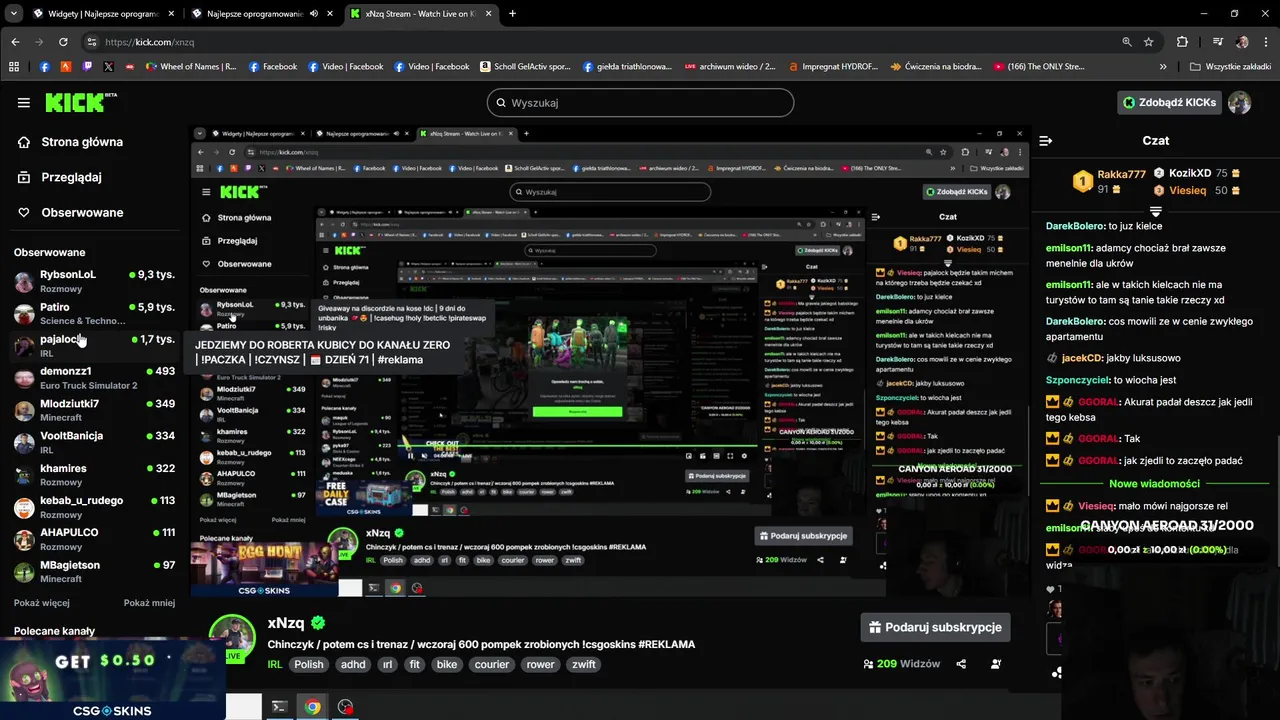
Task: Open the Chrome tab search dropdown
Action: click(x=13, y=14)
